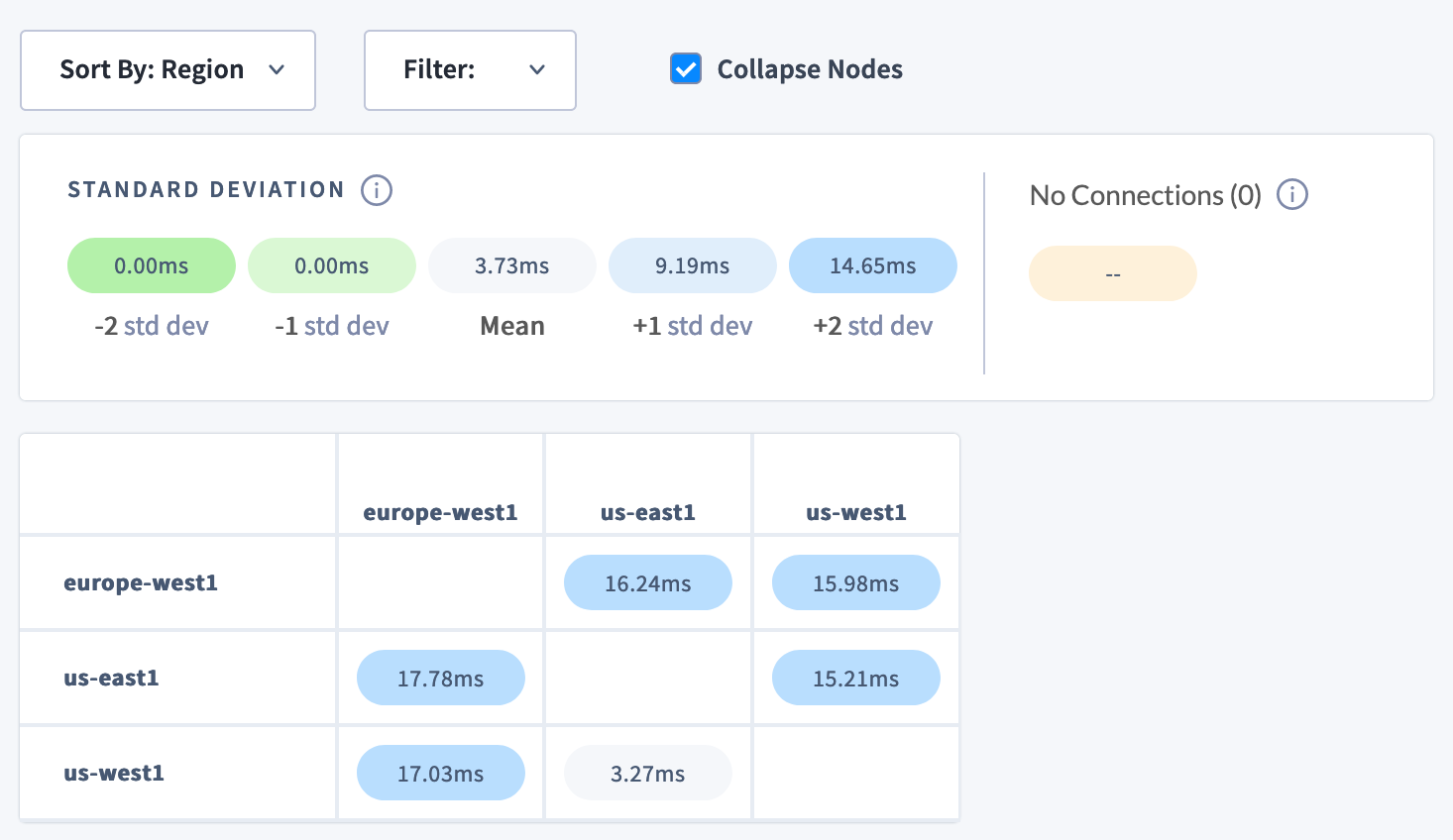This screenshot has width=1453, height=840.
Task: Select the europe-west1 column header
Action: 440,512
